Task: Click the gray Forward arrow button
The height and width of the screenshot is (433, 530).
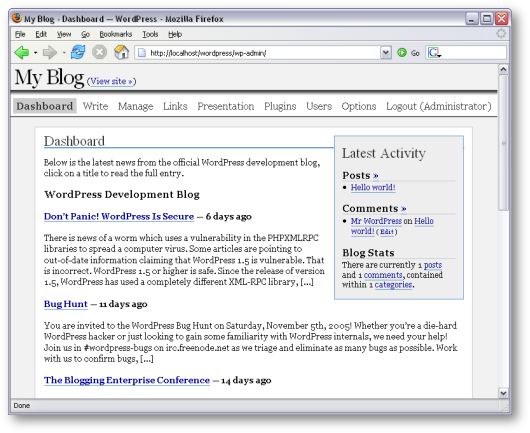Action: (x=50, y=52)
